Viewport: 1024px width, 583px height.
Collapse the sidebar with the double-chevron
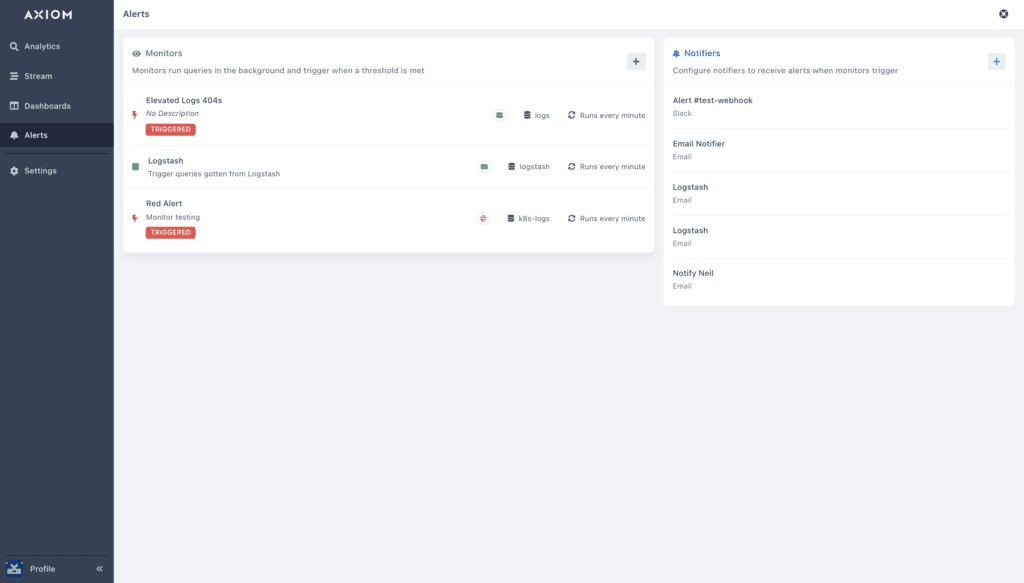(99, 568)
